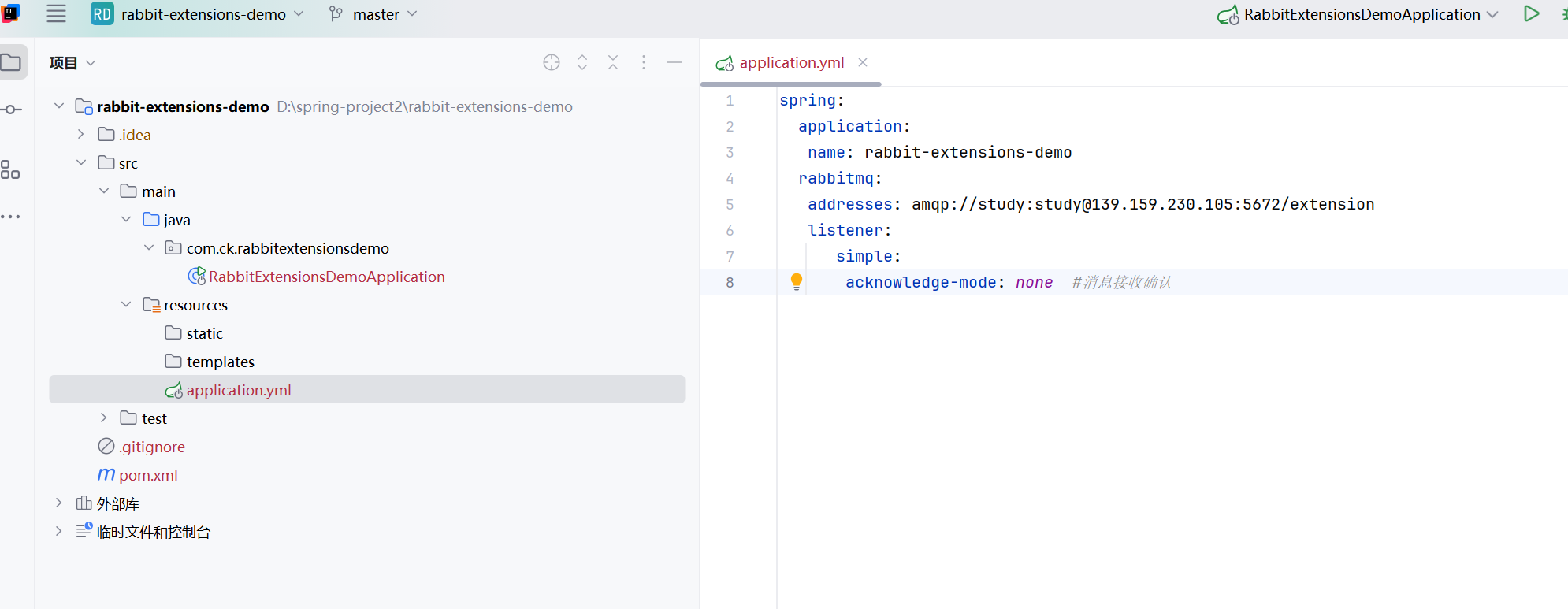Screen dimensions: 1568x609
Task: Click the RD project badge icon
Action: (x=102, y=14)
